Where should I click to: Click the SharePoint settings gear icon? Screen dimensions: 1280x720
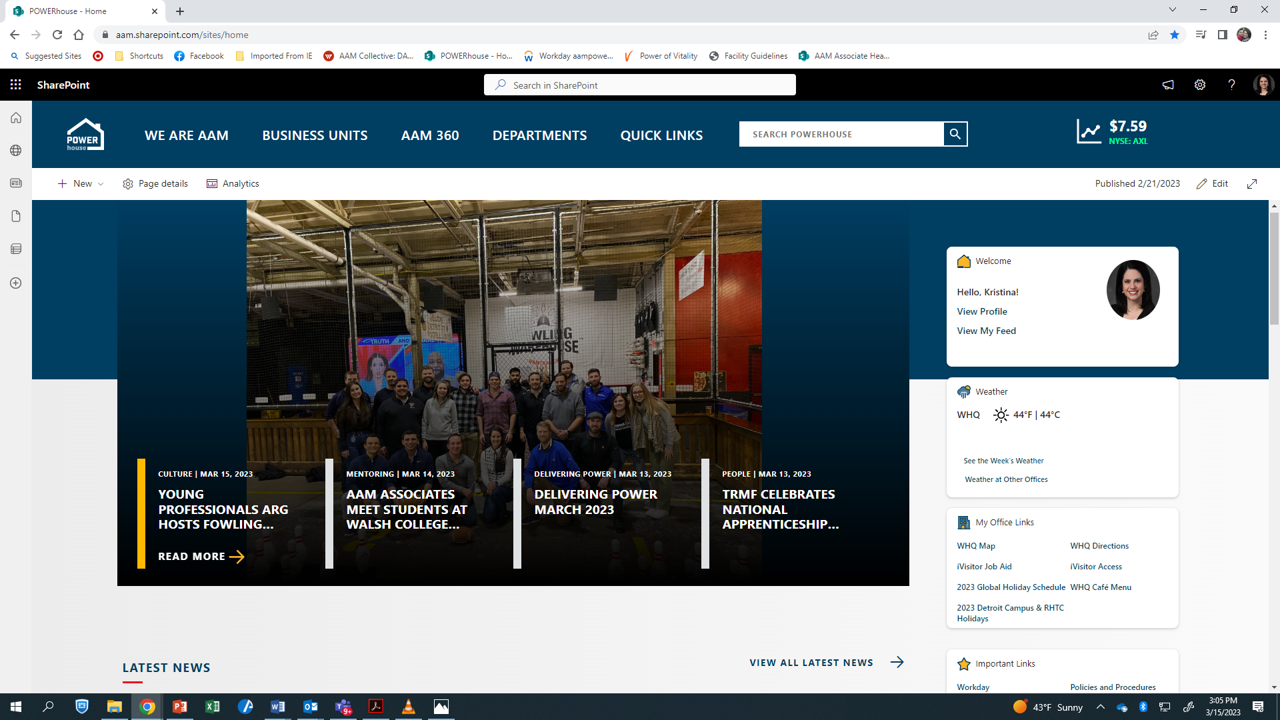1200,85
